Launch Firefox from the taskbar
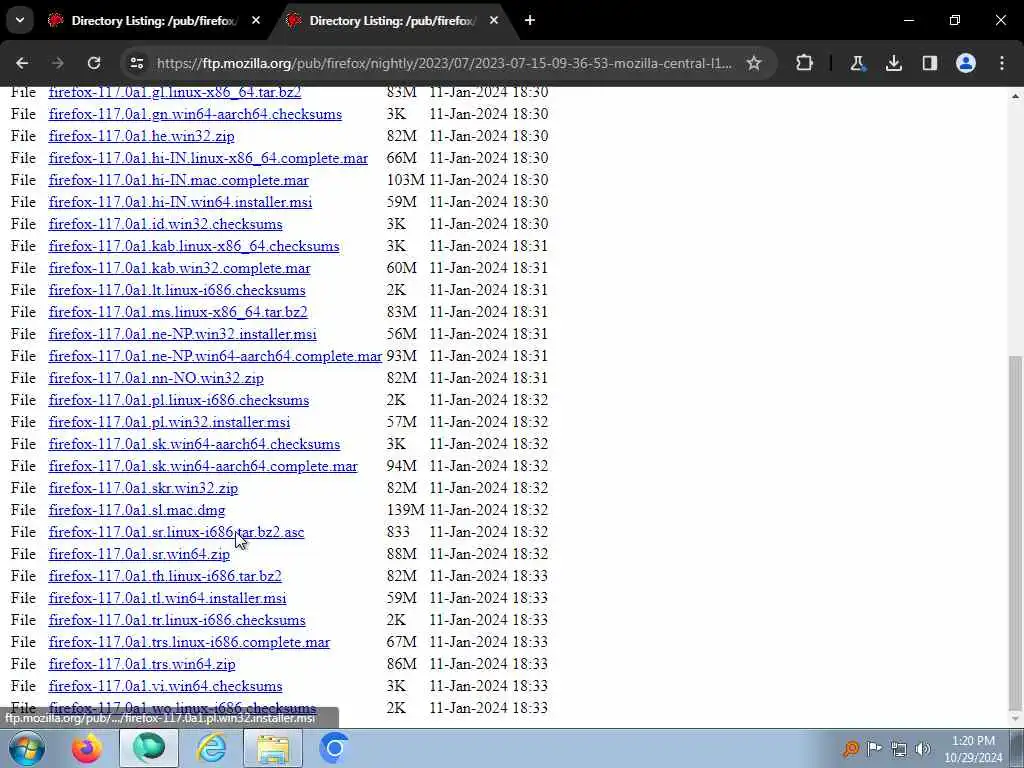Screen dimensions: 1024x768 [x=87, y=748]
